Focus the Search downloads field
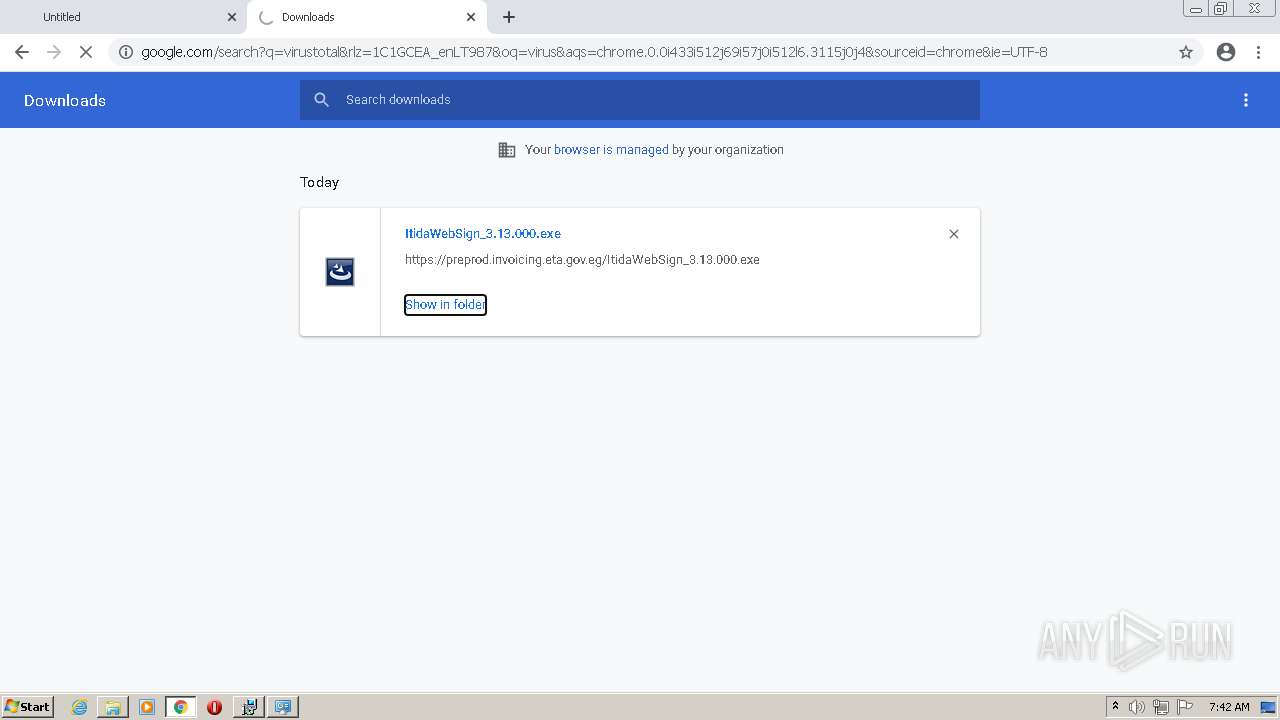 tap(640, 100)
